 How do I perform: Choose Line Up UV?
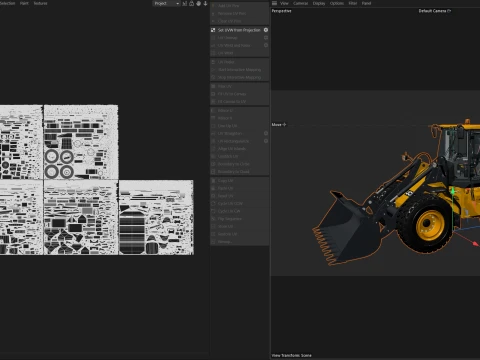(x=239, y=126)
